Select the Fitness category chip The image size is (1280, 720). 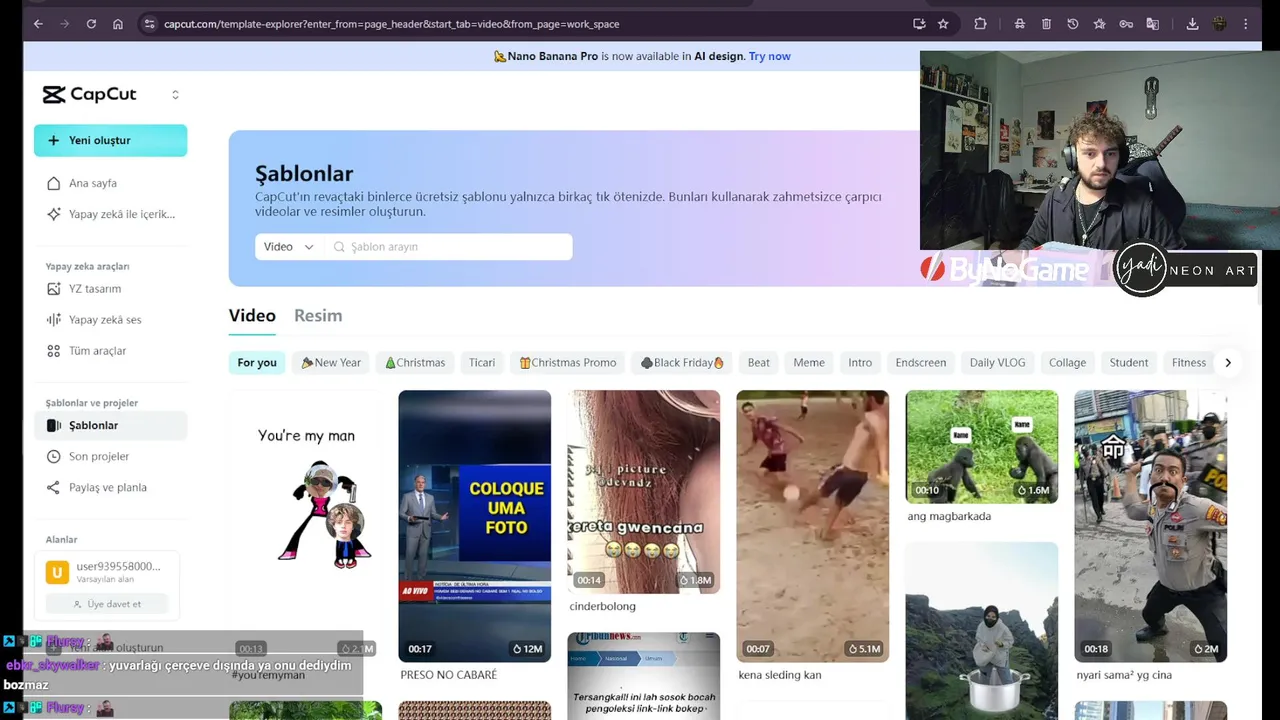[1189, 362]
